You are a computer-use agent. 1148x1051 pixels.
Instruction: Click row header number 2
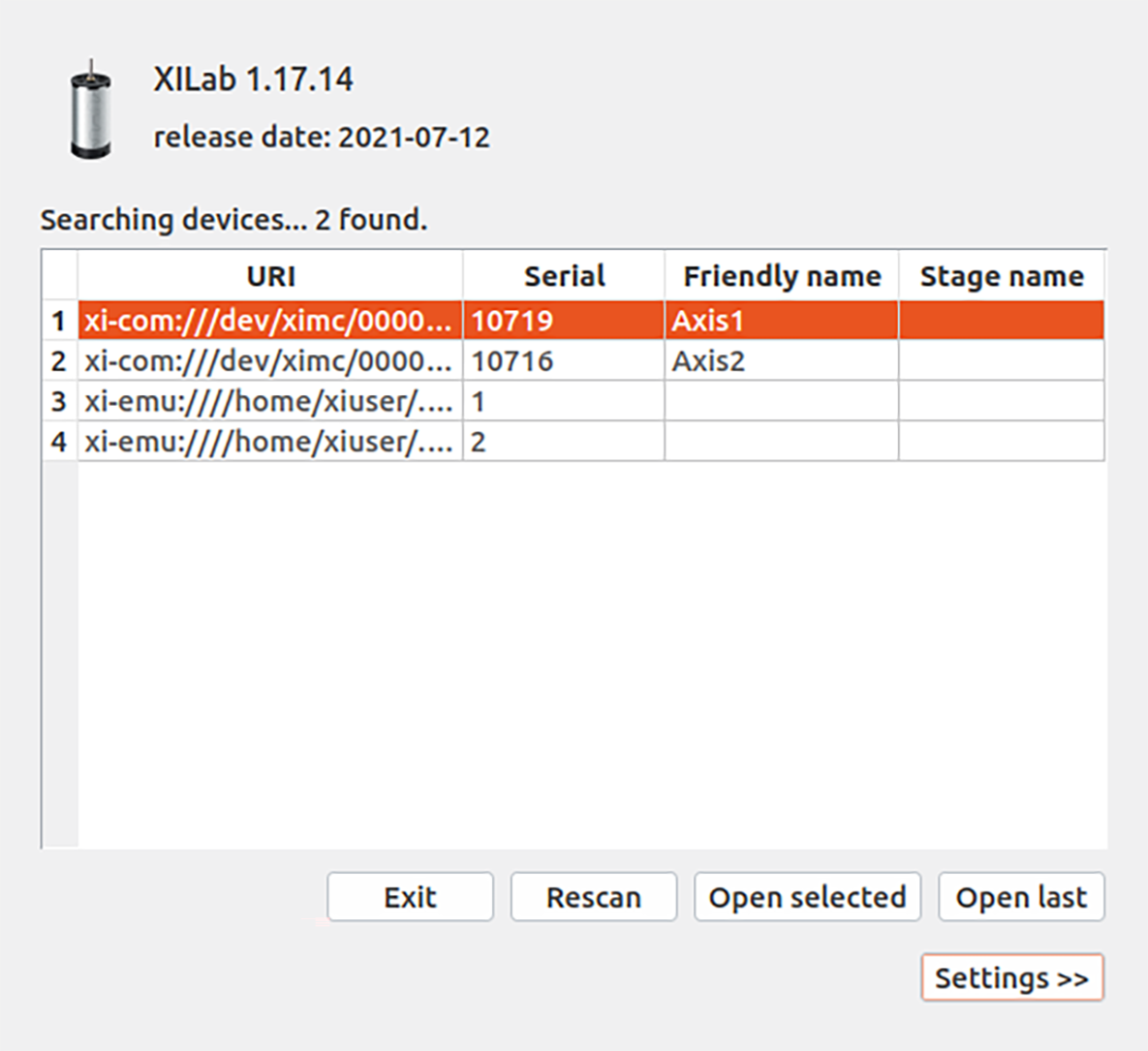(59, 361)
